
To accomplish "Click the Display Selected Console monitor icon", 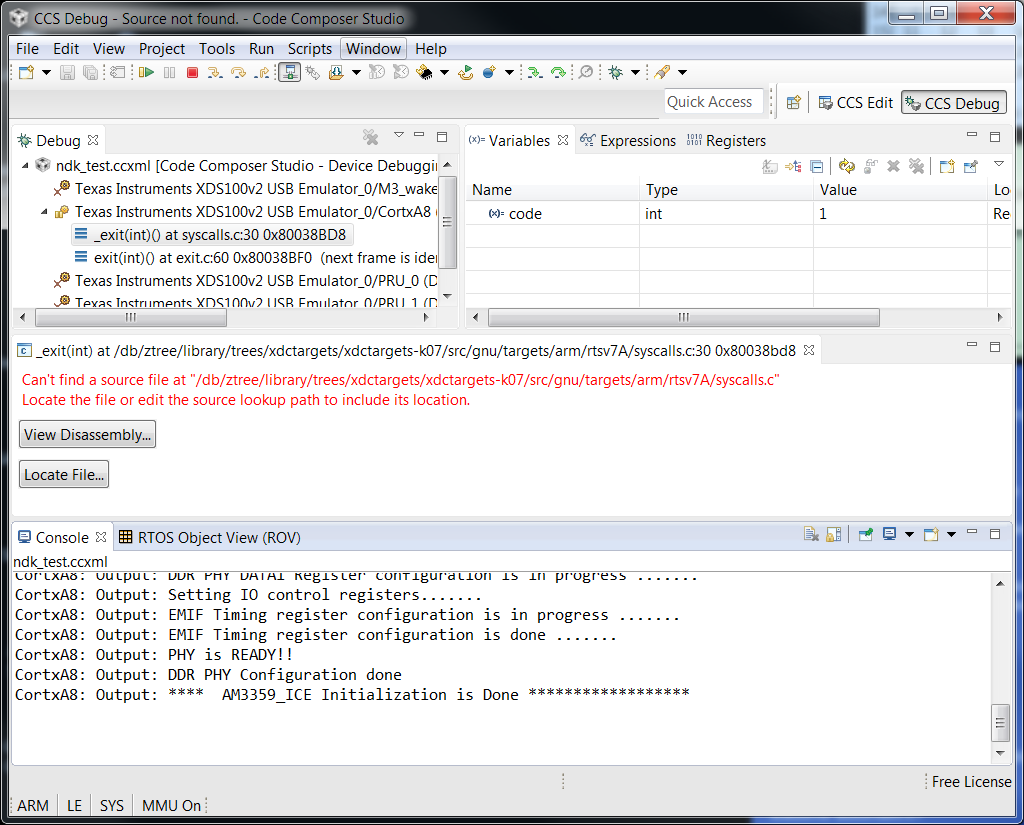I will [889, 534].
